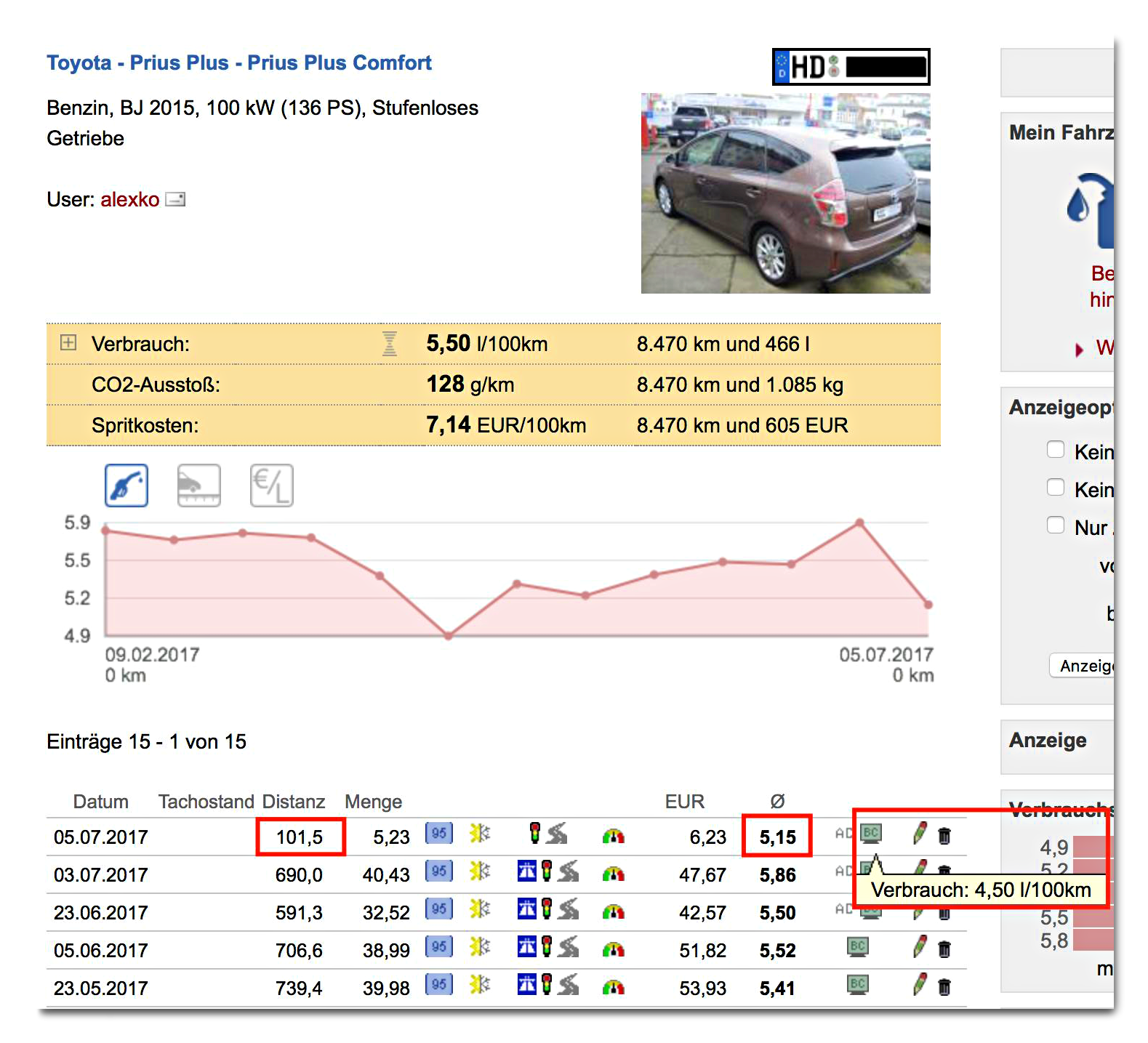
Task: Switch to the price per litre chart (€/L icon)
Action: click(x=272, y=486)
